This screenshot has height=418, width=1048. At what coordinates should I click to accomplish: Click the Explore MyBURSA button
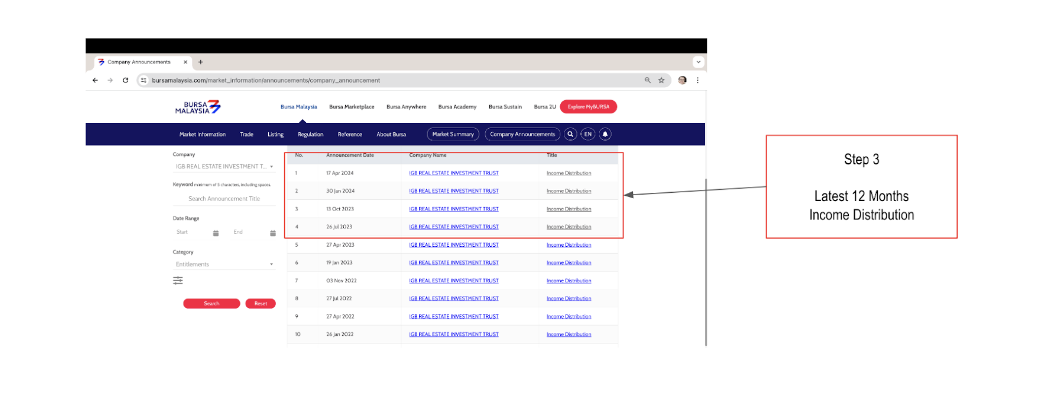pos(588,107)
